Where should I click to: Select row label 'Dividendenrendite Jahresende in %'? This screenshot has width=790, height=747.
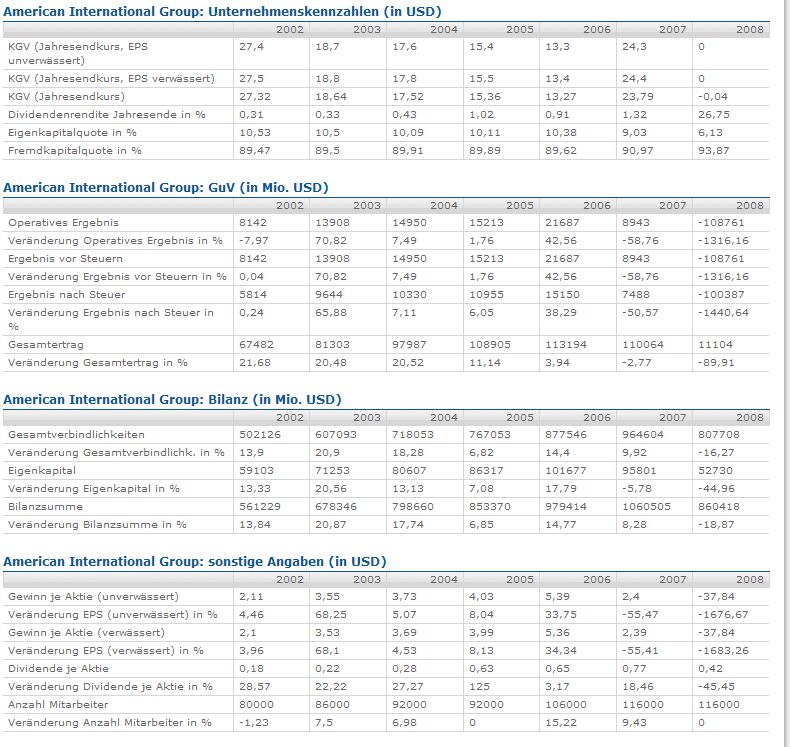[x=107, y=115]
